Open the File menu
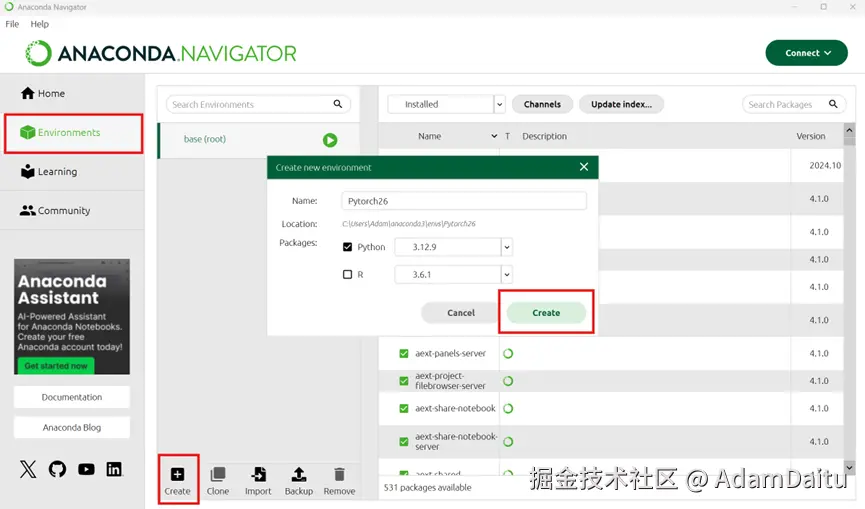The height and width of the screenshot is (509, 865). pos(12,24)
